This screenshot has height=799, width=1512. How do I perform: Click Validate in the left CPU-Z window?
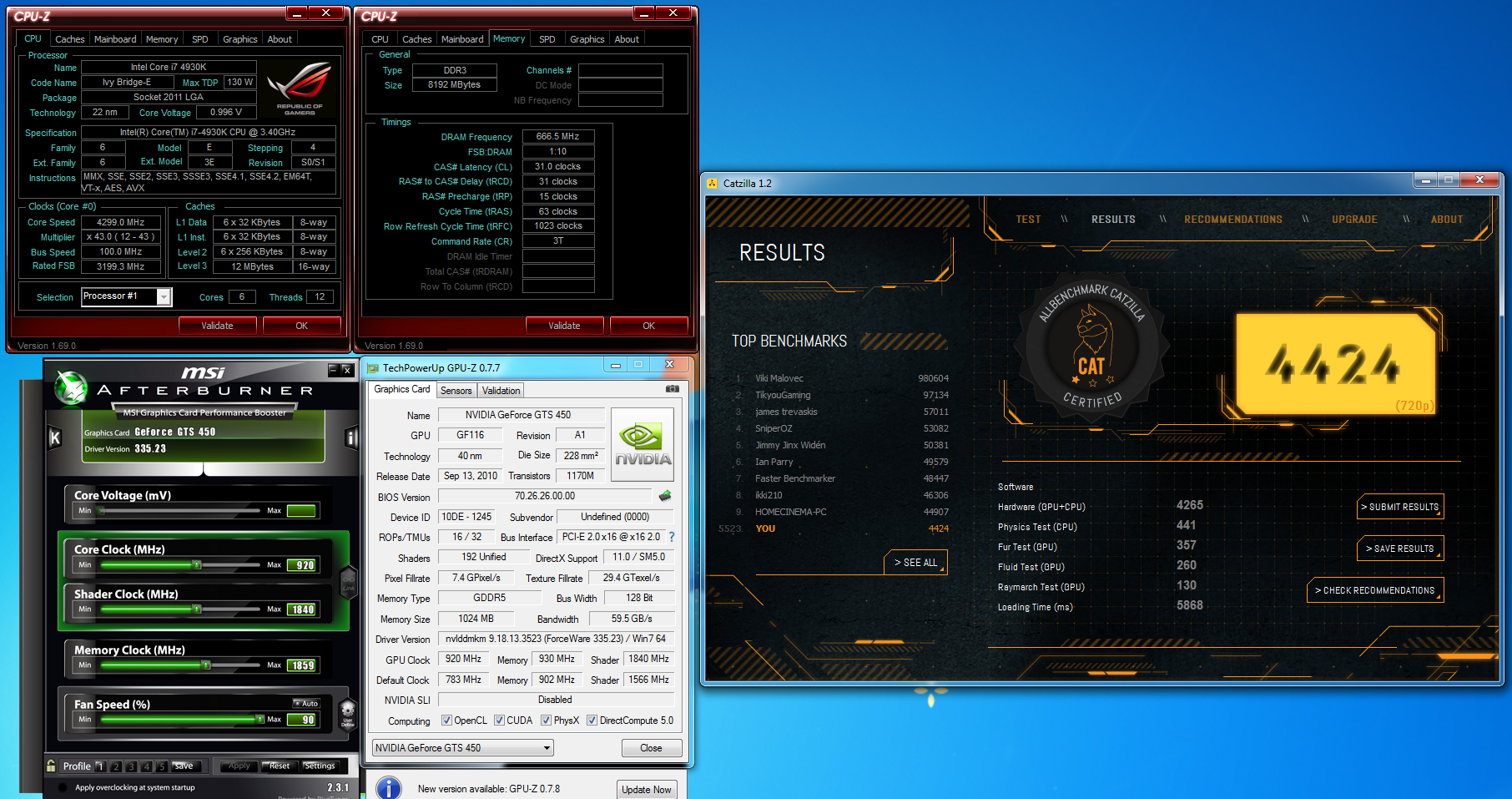tap(217, 326)
